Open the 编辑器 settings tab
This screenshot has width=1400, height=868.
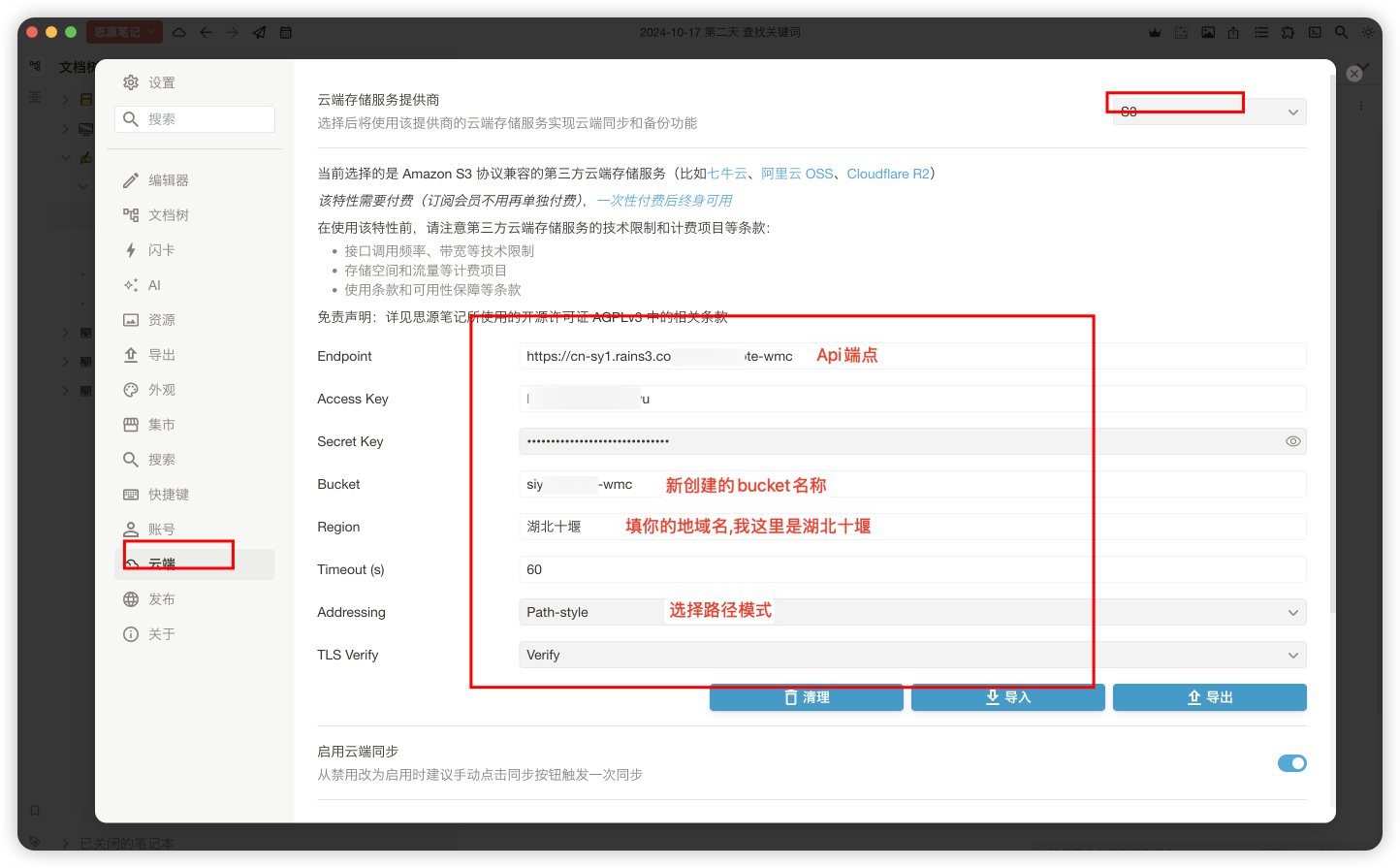[x=195, y=180]
